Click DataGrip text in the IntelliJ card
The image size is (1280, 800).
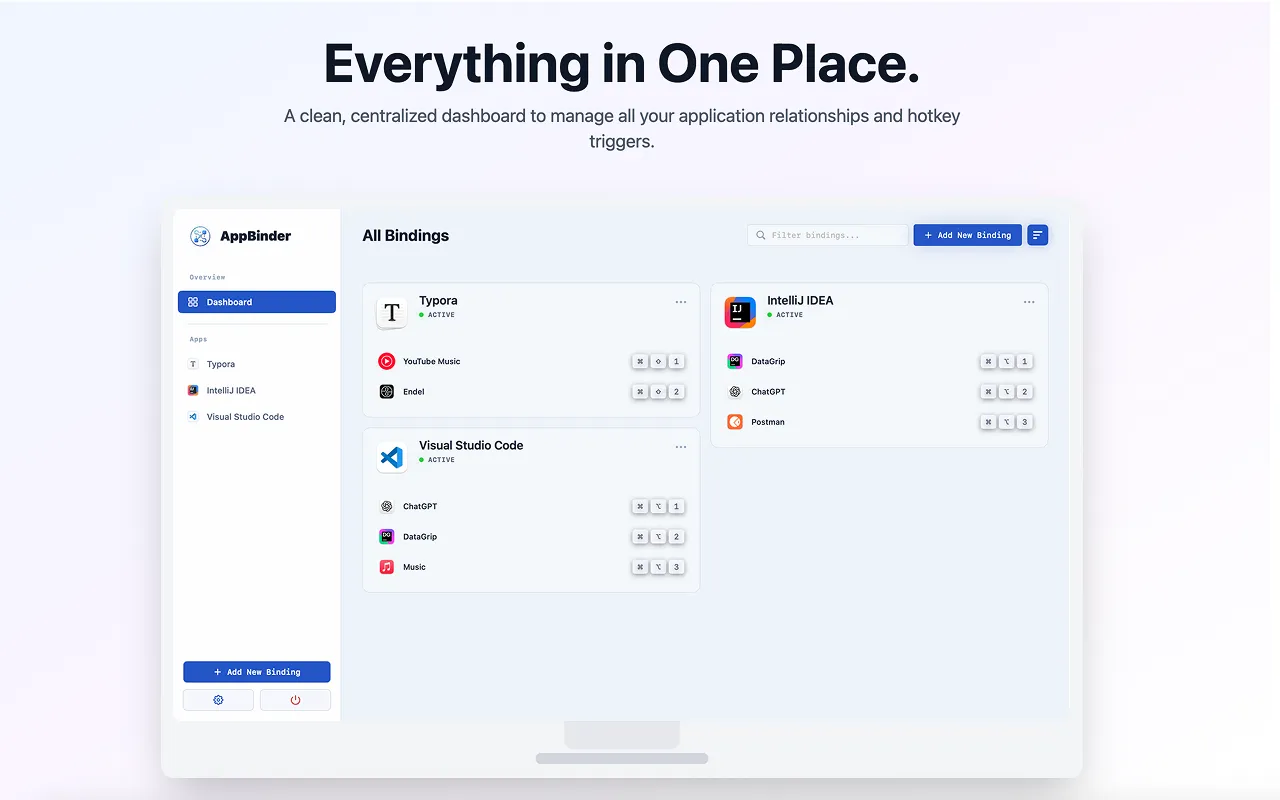(x=768, y=361)
